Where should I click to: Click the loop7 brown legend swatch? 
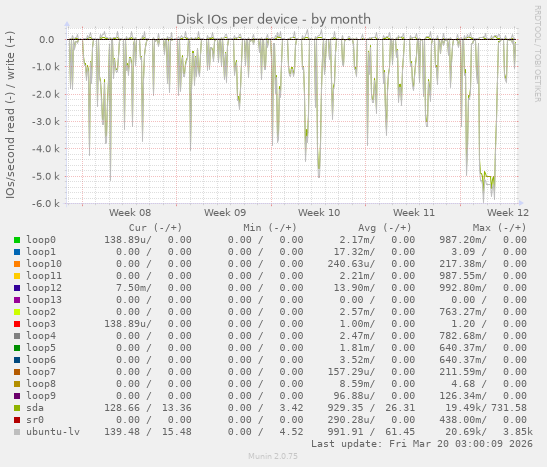point(17,372)
